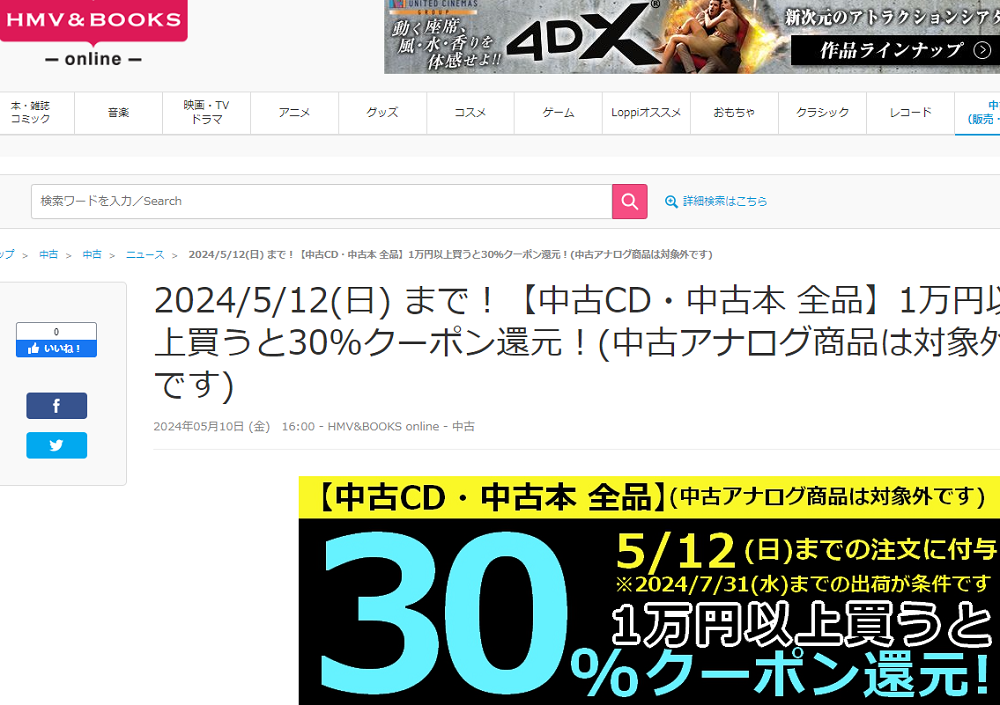Click the second 中古 breadcrumb link

click(x=92, y=255)
